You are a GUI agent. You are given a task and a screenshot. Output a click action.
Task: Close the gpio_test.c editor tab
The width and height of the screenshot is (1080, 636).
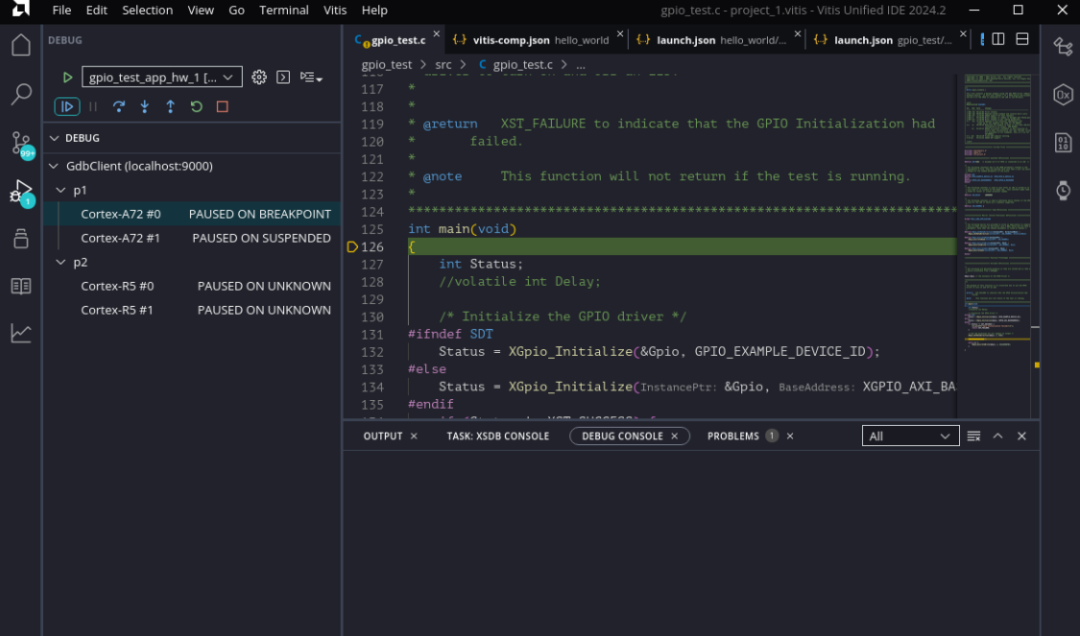(x=436, y=34)
